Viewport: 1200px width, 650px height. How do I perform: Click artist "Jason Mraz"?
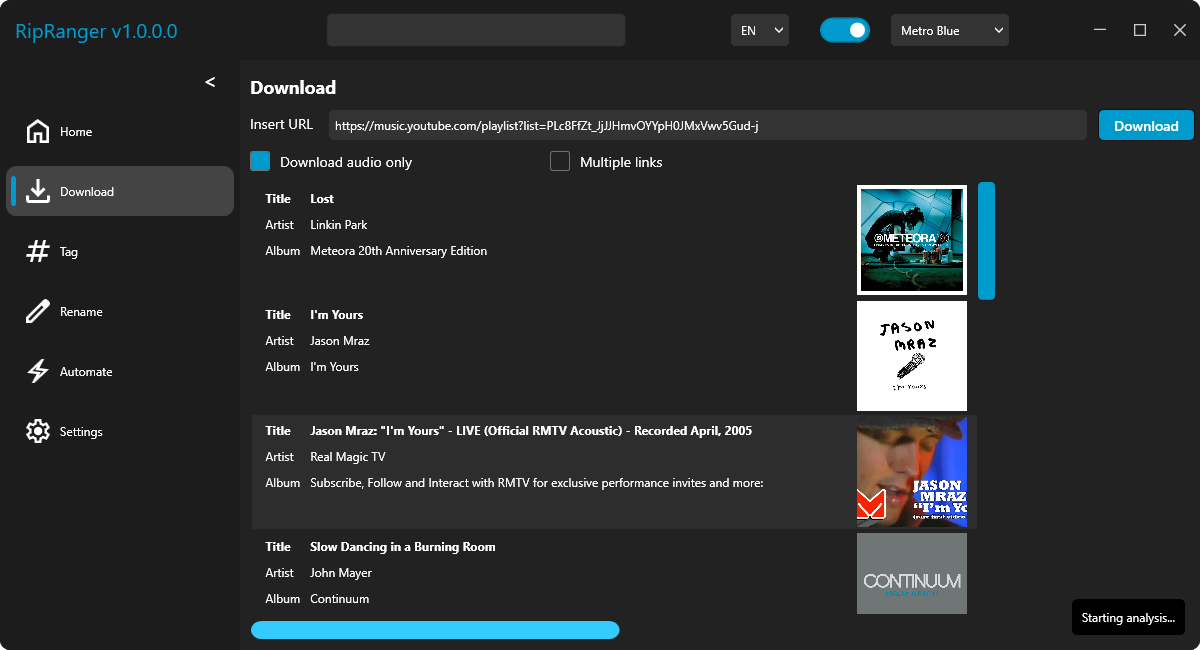coord(340,341)
